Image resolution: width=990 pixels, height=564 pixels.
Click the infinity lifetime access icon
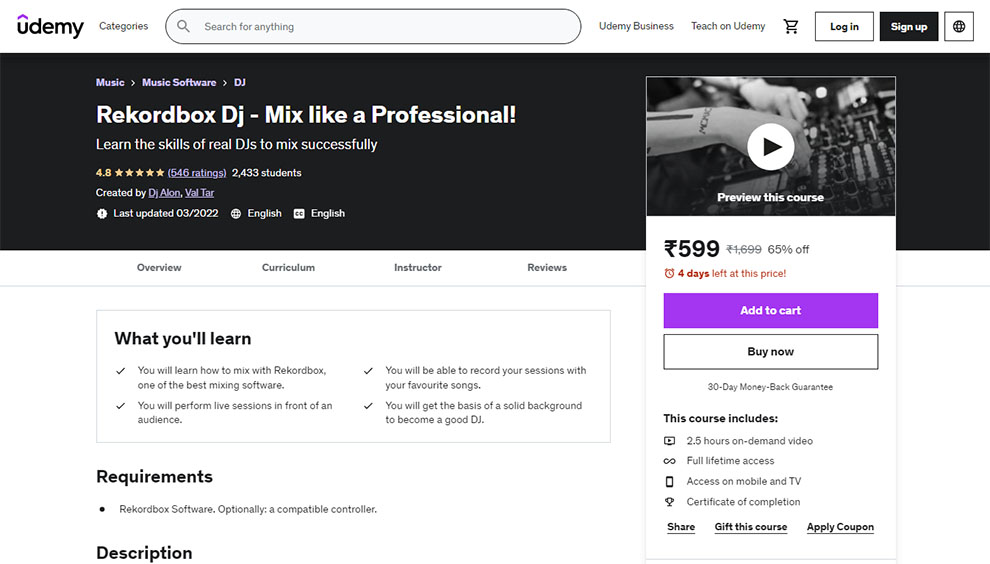pyautogui.click(x=669, y=461)
